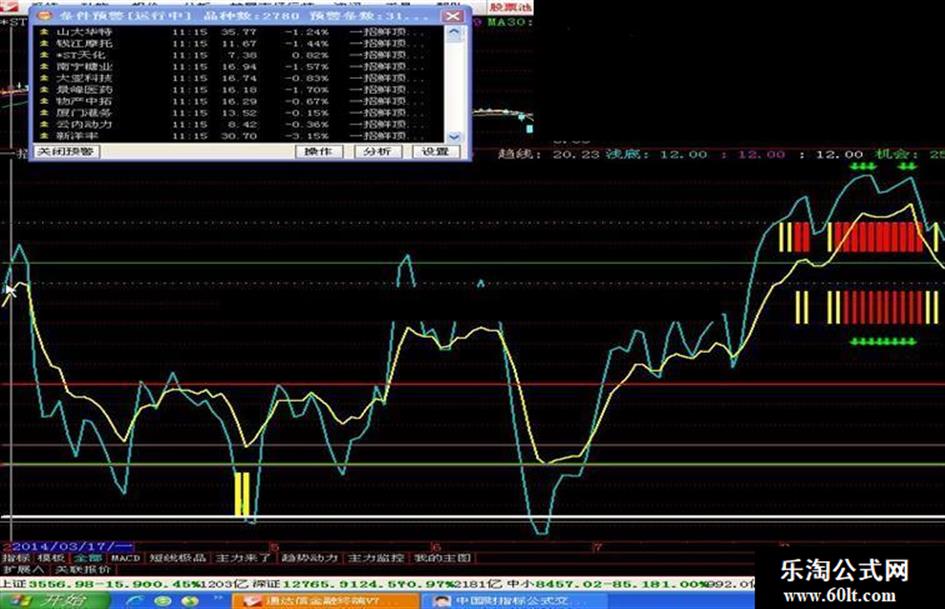Click the Internet Explorer quick launch icon
The width and height of the screenshot is (945, 609).
tap(134, 601)
